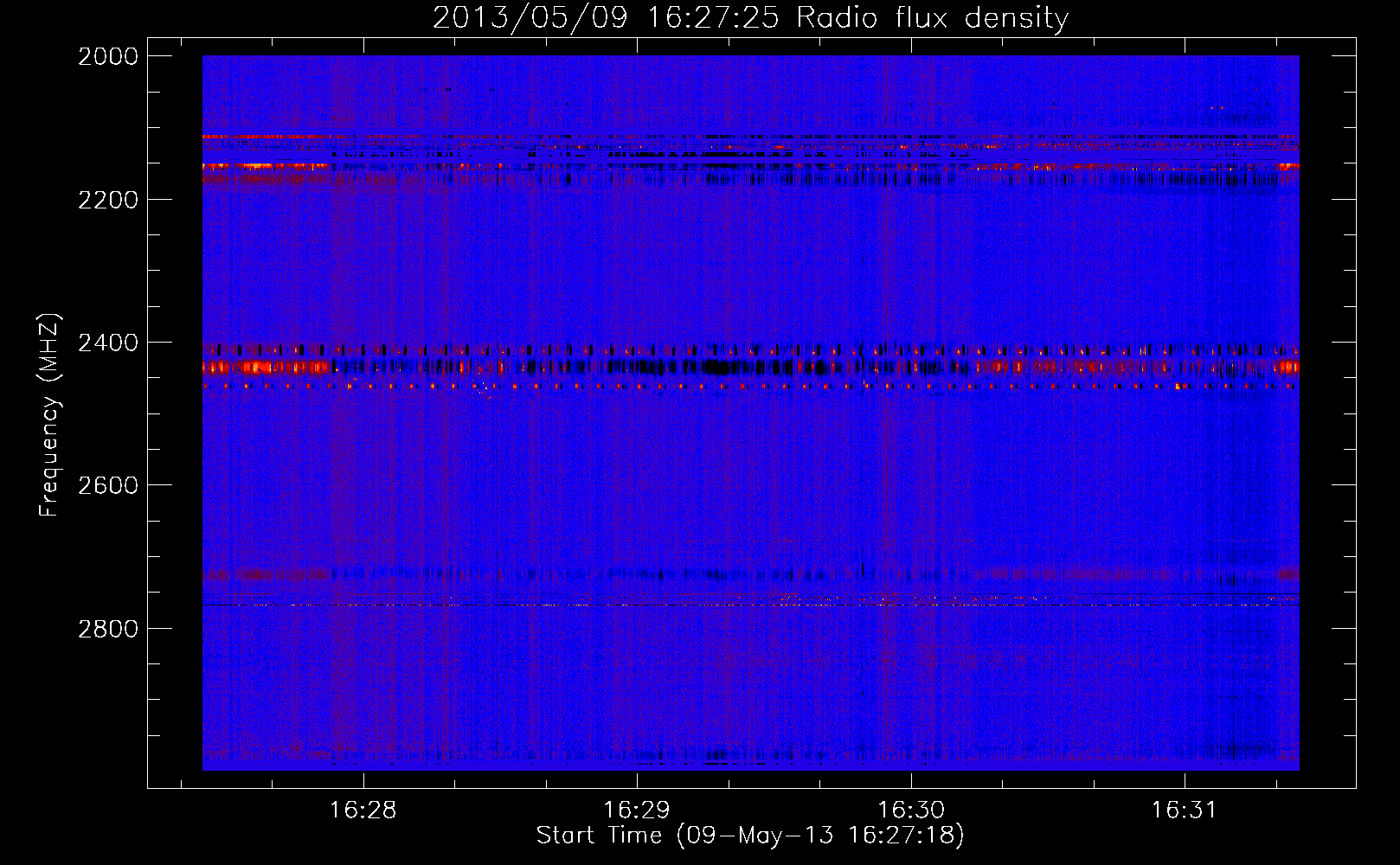The height and width of the screenshot is (865, 1400).
Task: Click the "Start Time (09-May-13 16:27:18)" x-axis label
Action: click(x=750, y=836)
